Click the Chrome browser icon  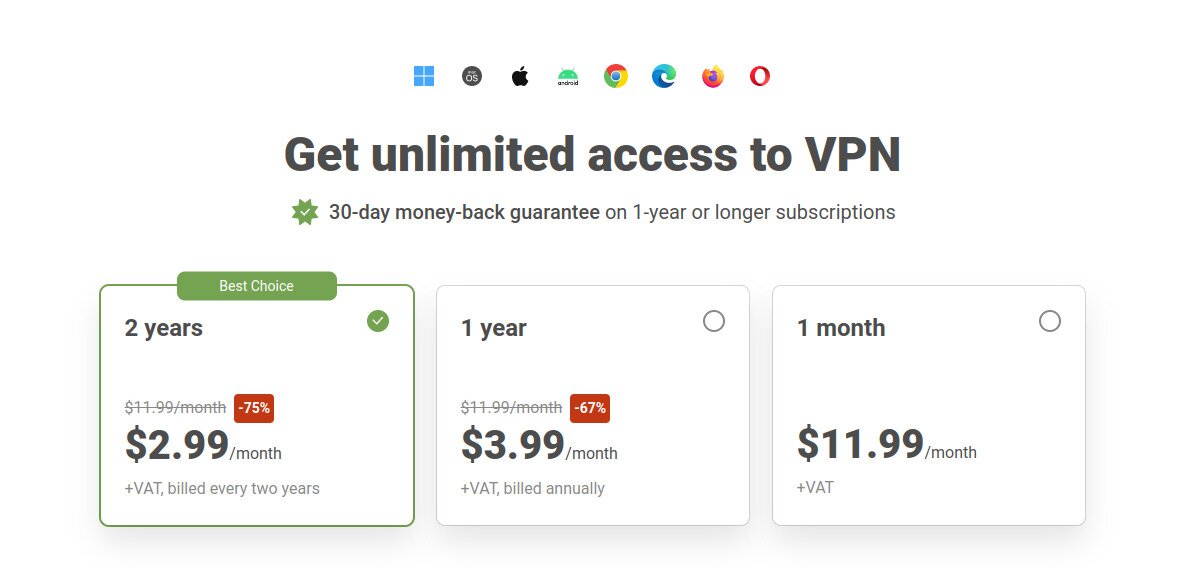tap(616, 76)
